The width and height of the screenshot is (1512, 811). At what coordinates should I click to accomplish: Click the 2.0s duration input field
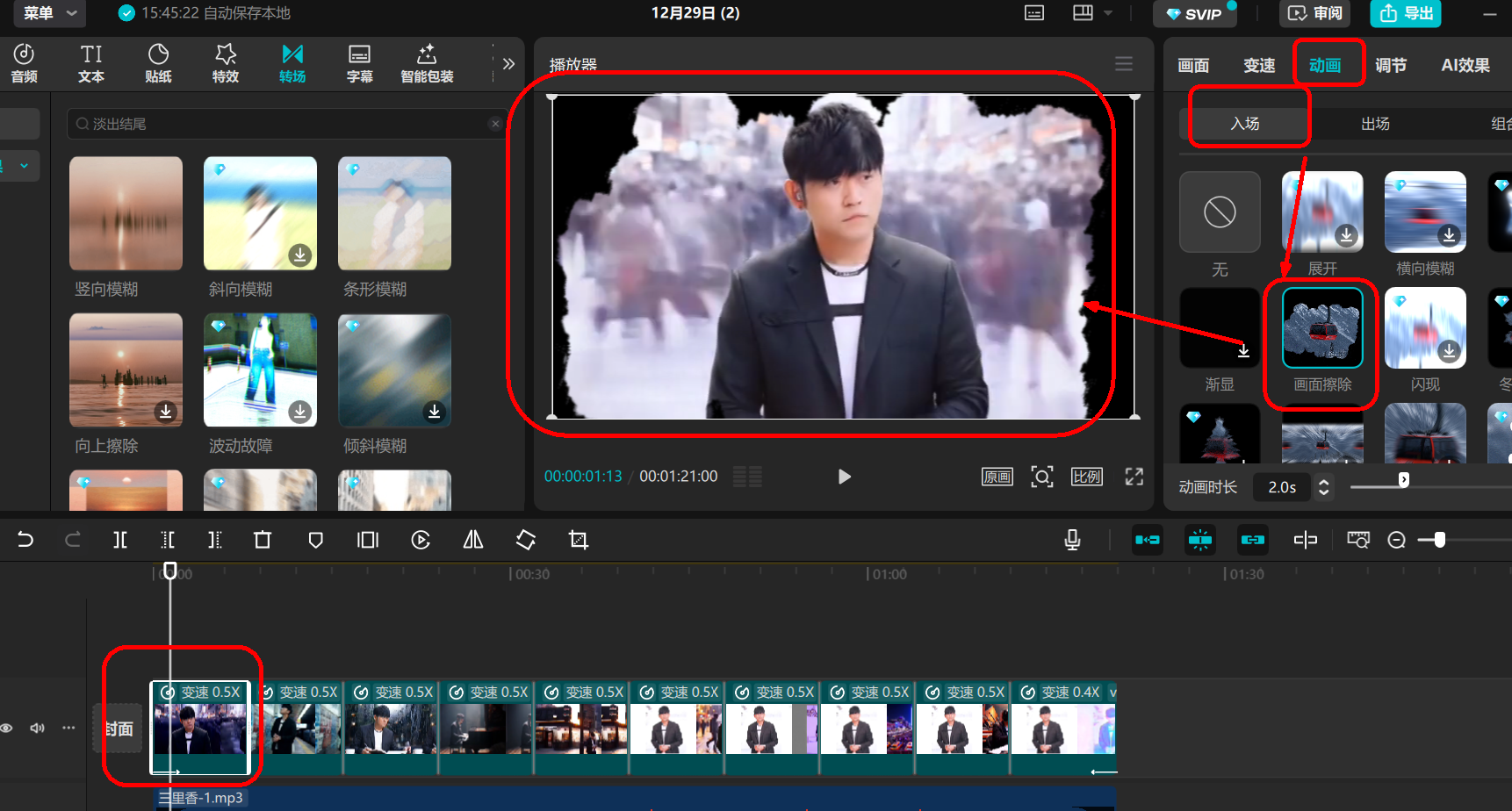click(1282, 487)
